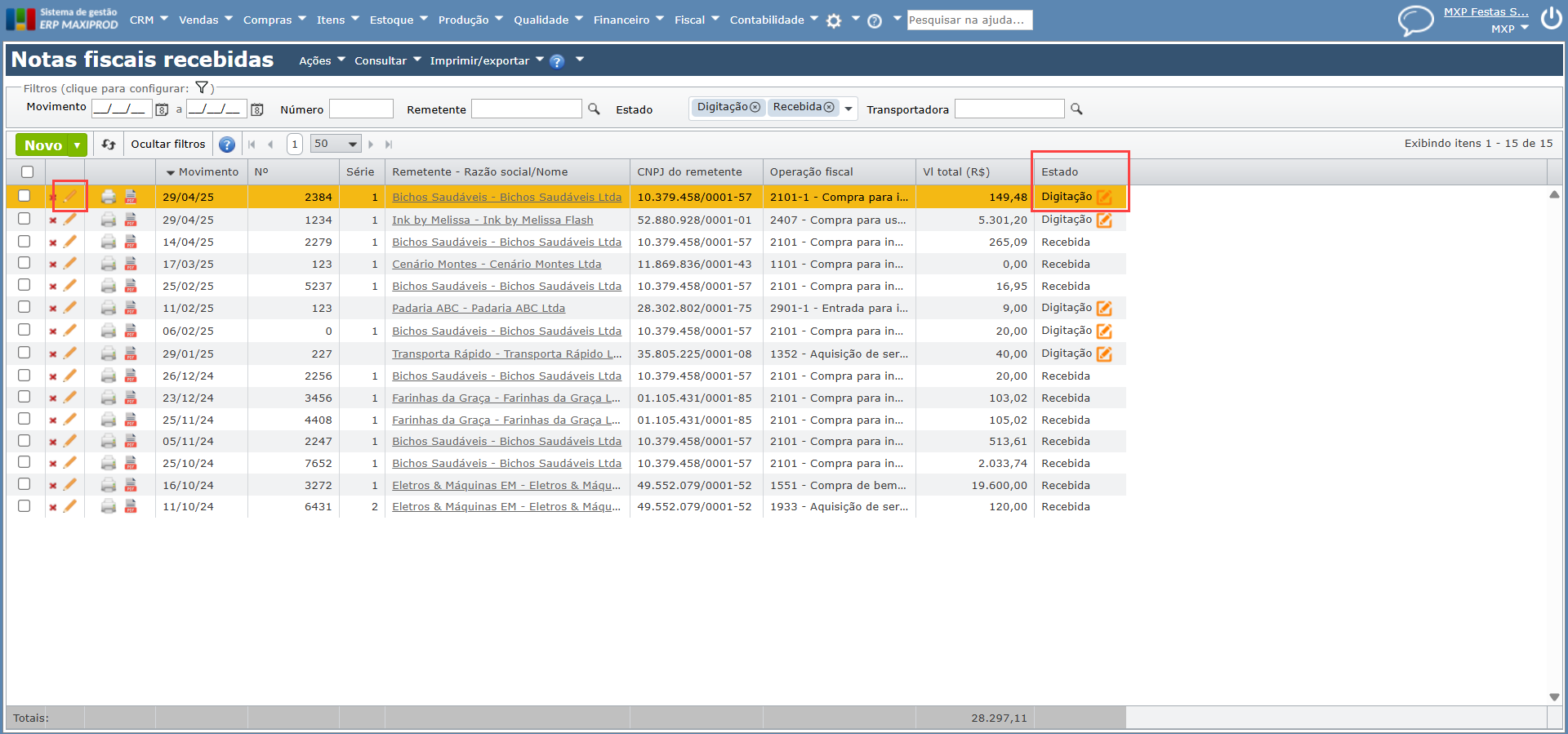Edit the note number 3272 with pencil
The image size is (1568, 734).
[70, 484]
